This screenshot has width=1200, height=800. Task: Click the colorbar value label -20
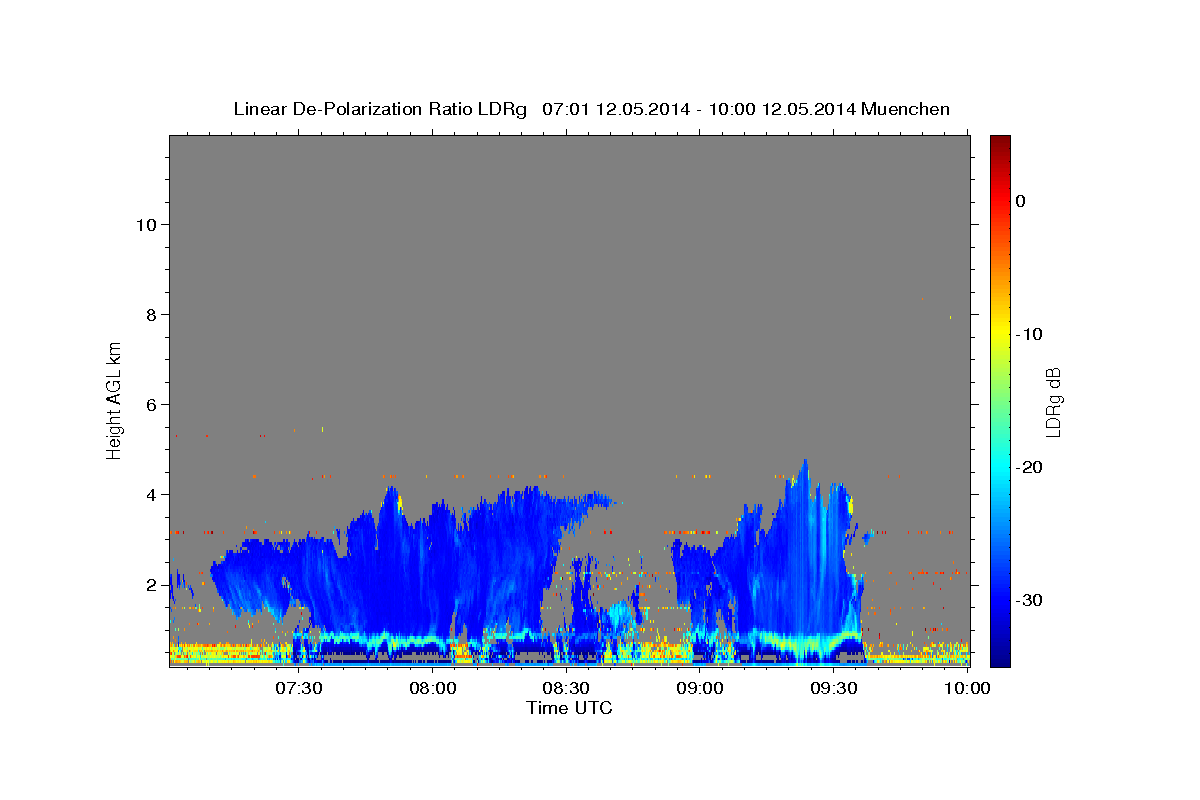(x=1030, y=467)
